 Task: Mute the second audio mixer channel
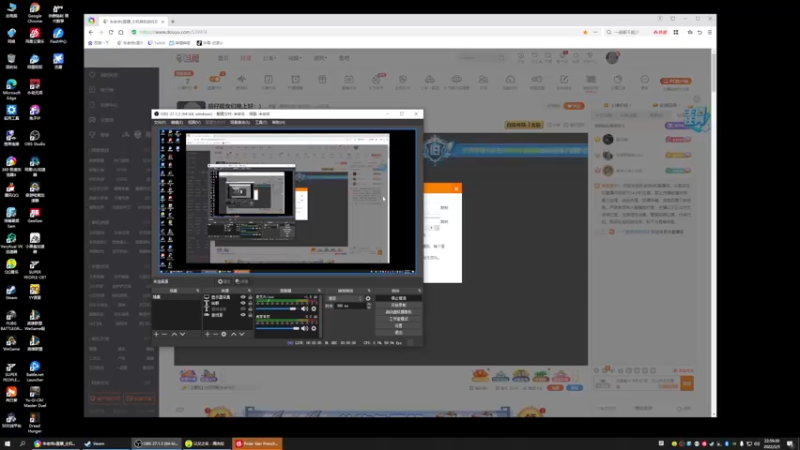pyautogui.click(x=305, y=328)
